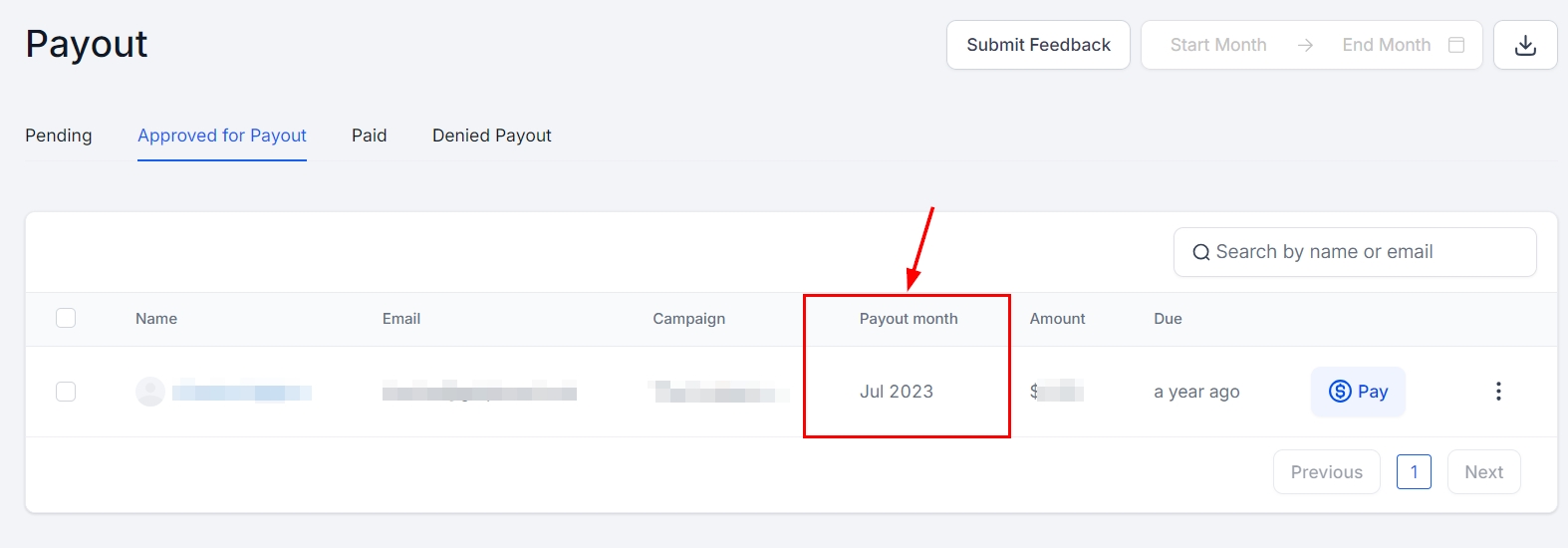The width and height of the screenshot is (1568, 548).
Task: Go to the Previous page
Action: (1326, 472)
